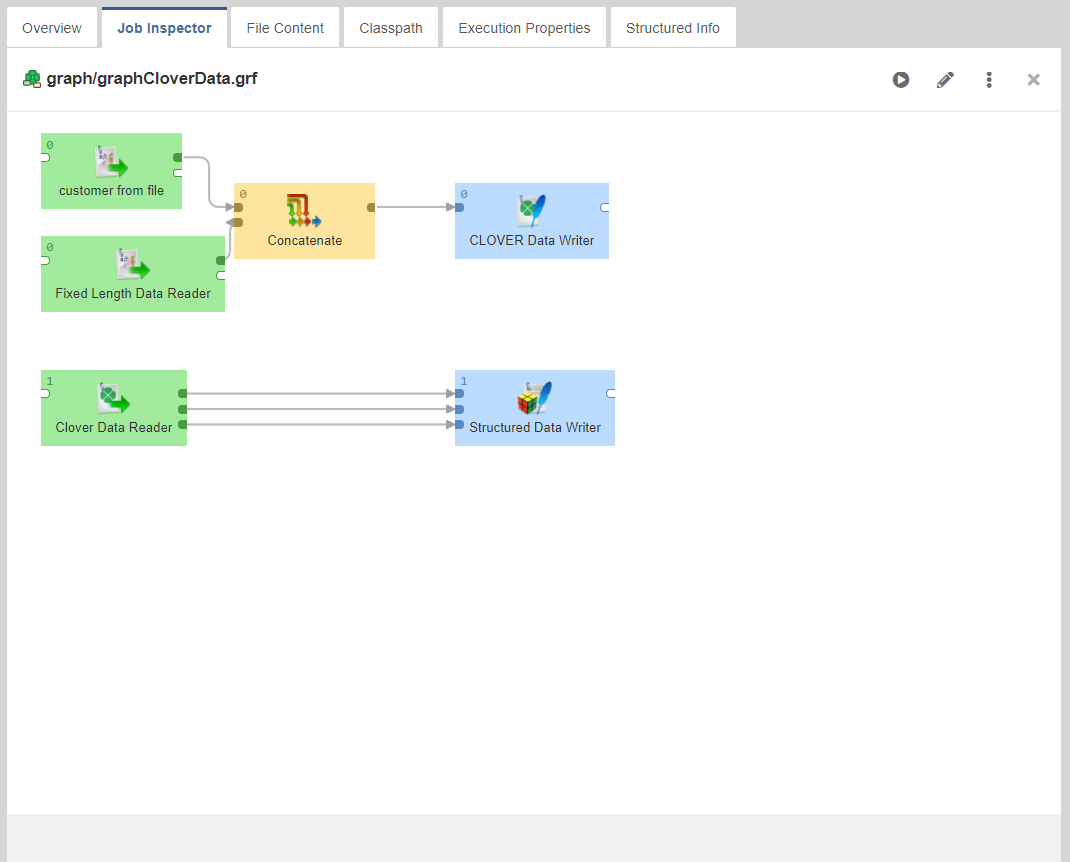
Task: Run the graph with the play icon
Action: pyautogui.click(x=901, y=80)
